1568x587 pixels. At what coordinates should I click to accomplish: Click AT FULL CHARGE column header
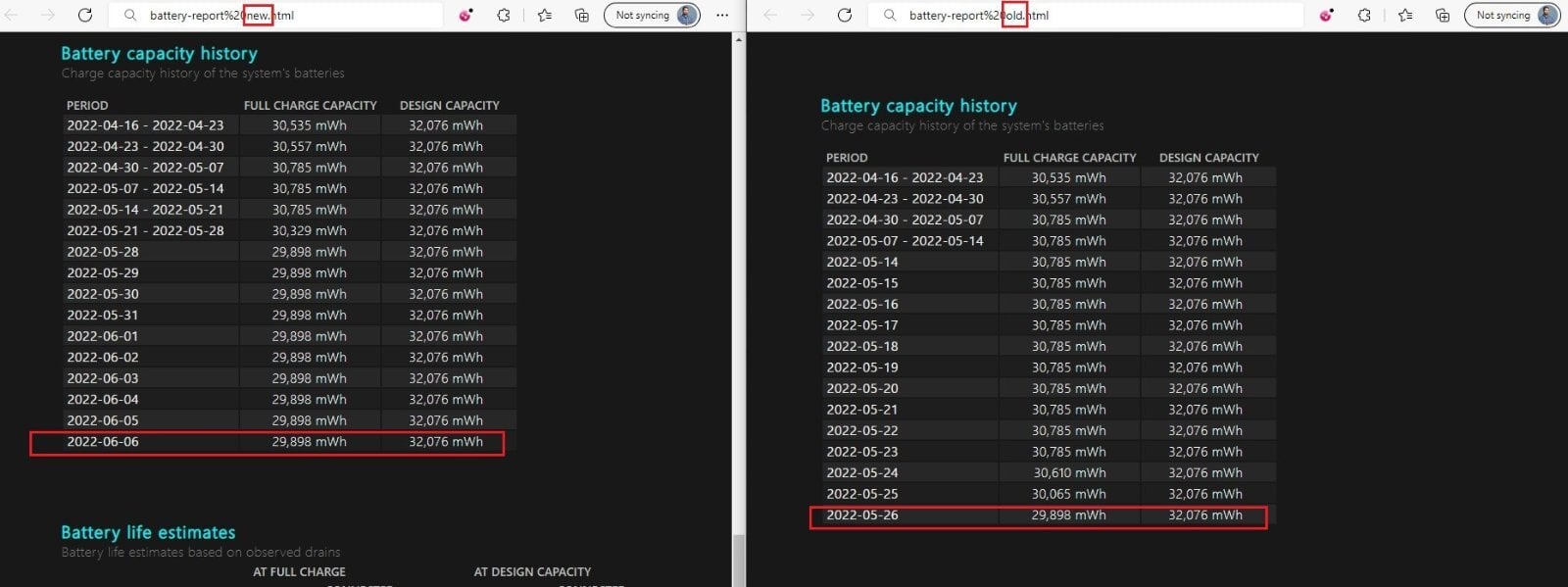pos(299,572)
